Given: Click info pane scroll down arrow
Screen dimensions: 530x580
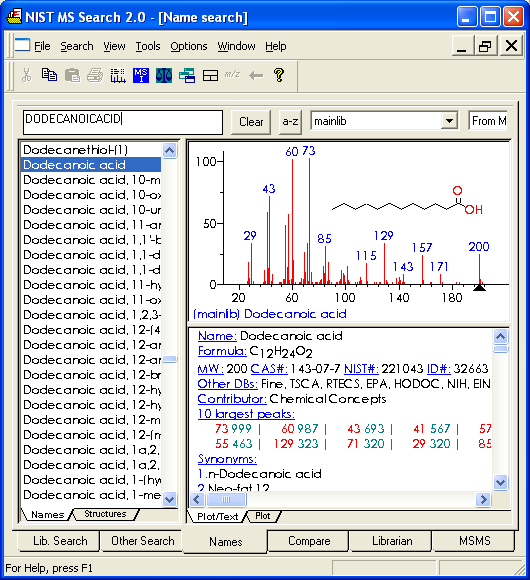Looking at the screenshot, I should 500,482.
